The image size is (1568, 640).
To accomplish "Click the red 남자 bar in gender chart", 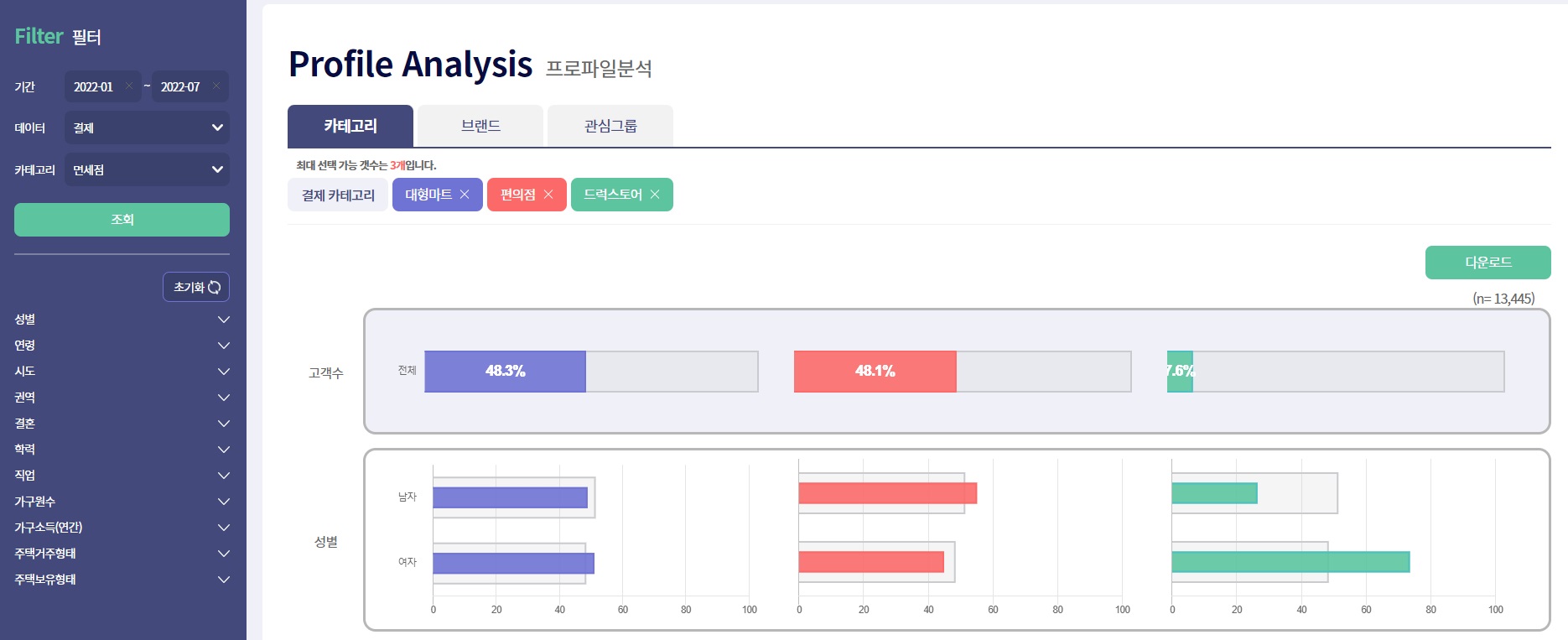I will 887,493.
